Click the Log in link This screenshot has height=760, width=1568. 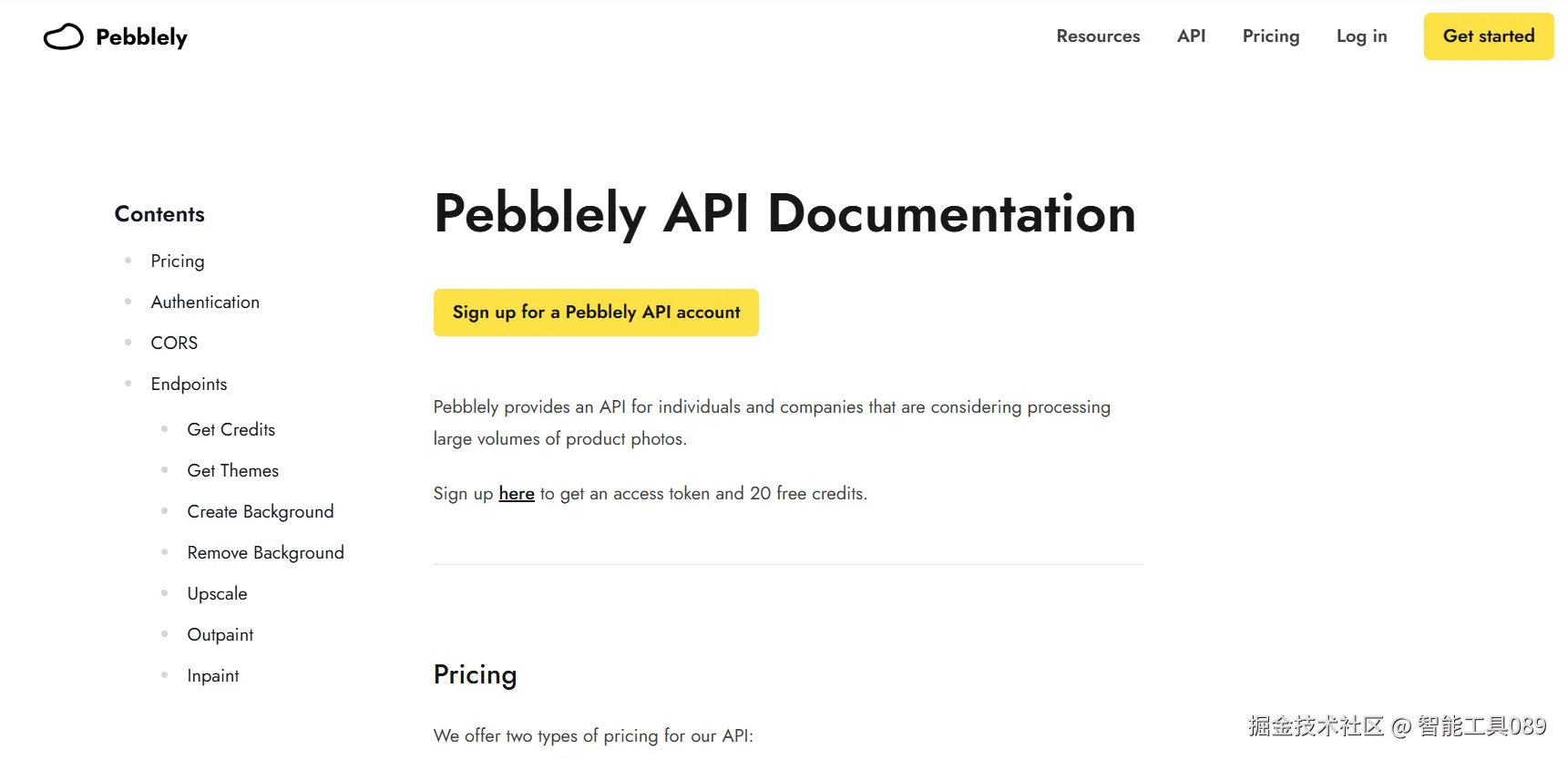pos(1361,36)
